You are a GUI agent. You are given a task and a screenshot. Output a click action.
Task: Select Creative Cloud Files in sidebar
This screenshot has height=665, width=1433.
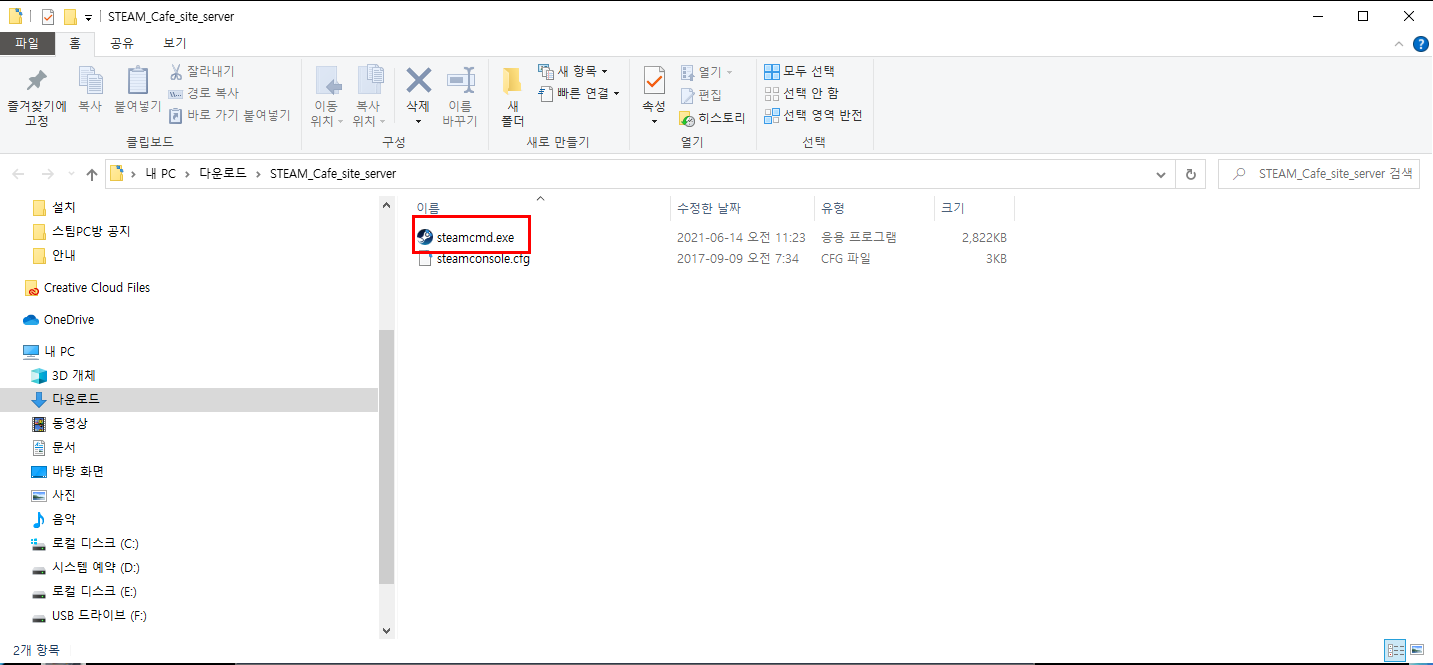(86, 287)
